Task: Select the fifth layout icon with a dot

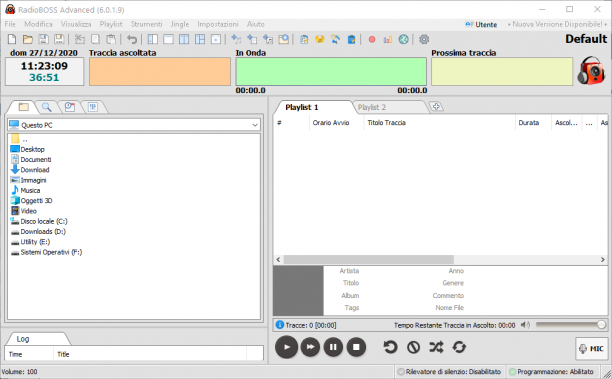Action: [x=216, y=39]
